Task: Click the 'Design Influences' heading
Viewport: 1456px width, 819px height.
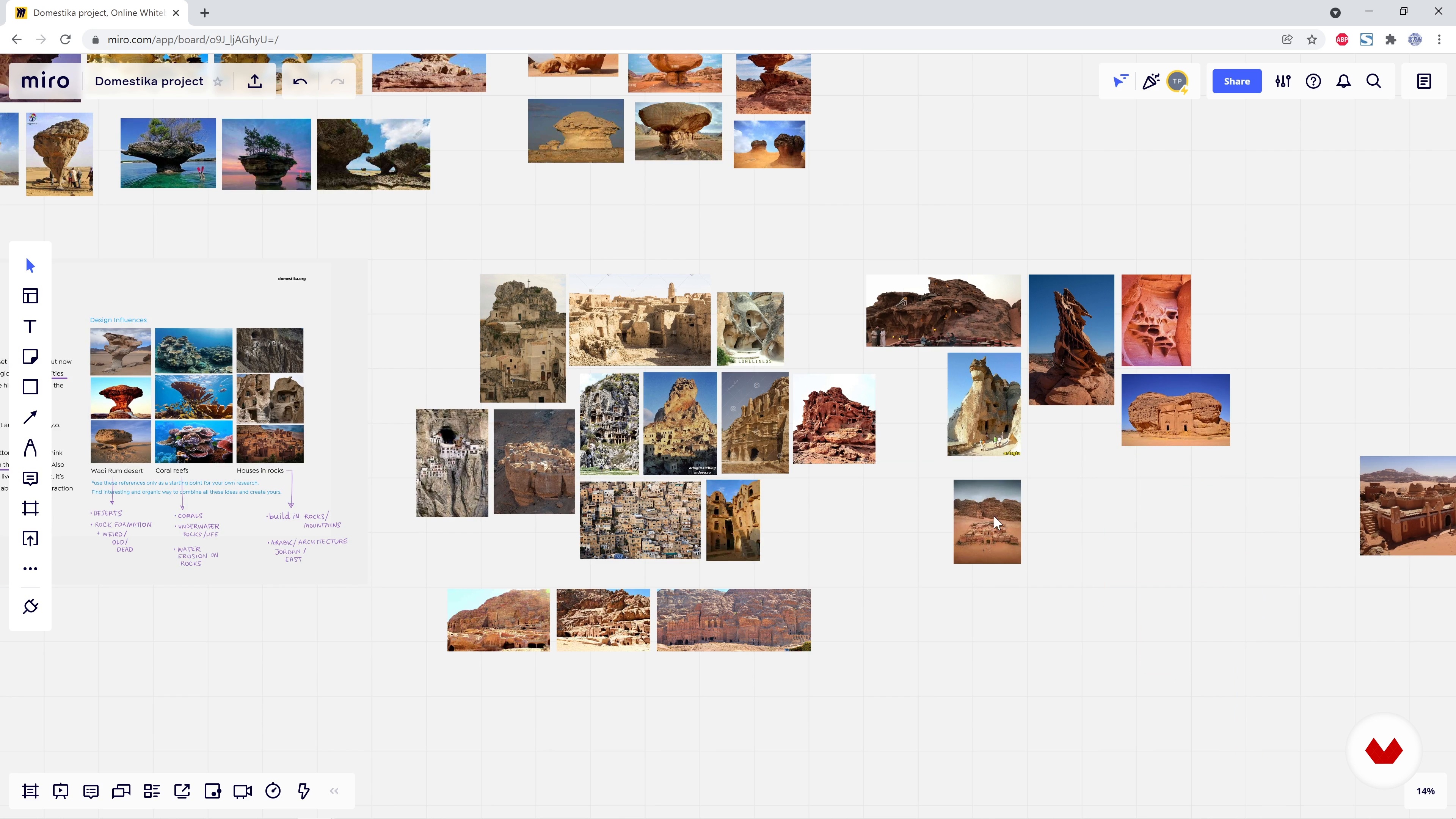Action: [x=118, y=320]
